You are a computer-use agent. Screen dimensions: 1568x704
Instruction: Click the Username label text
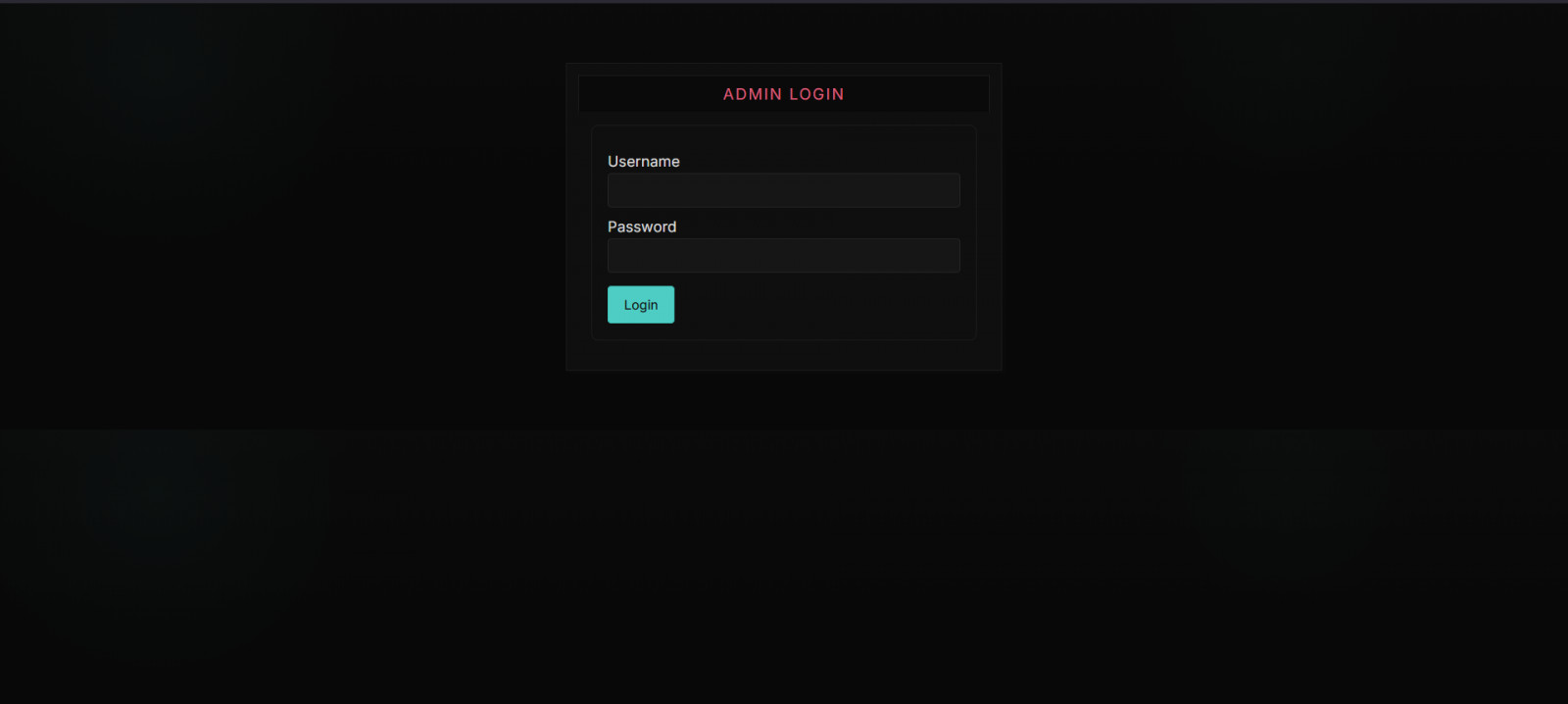click(643, 162)
